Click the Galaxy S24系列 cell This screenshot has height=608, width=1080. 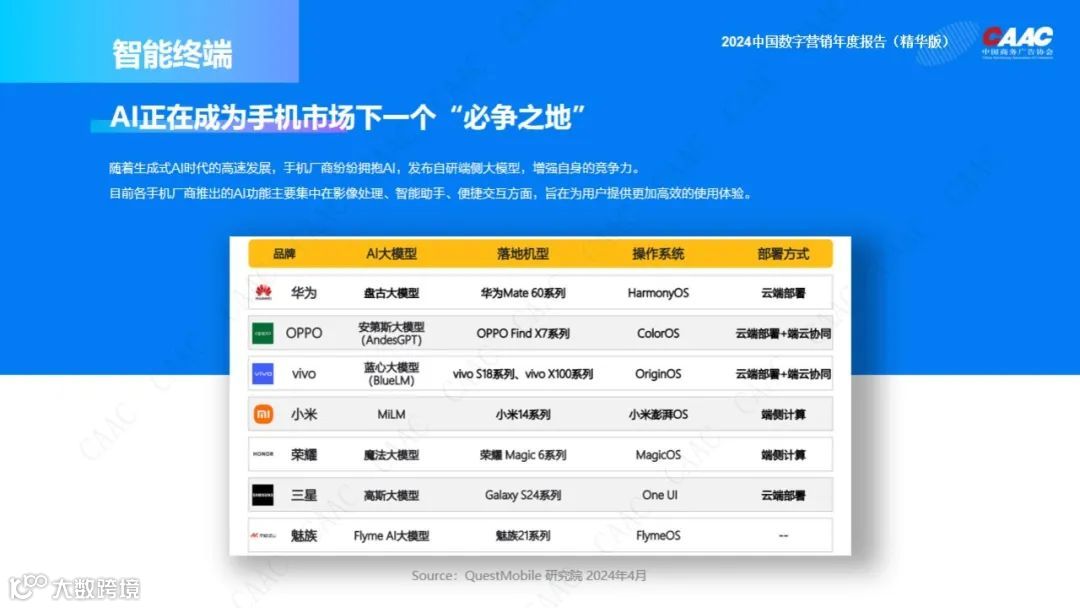pos(523,496)
